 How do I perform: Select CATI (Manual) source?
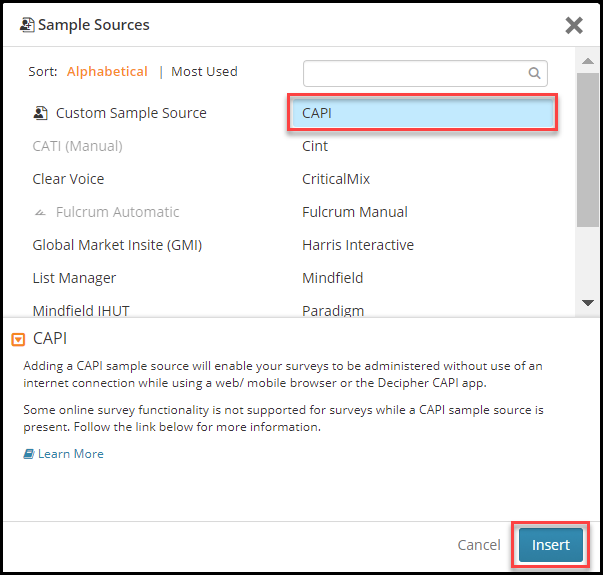tap(77, 146)
